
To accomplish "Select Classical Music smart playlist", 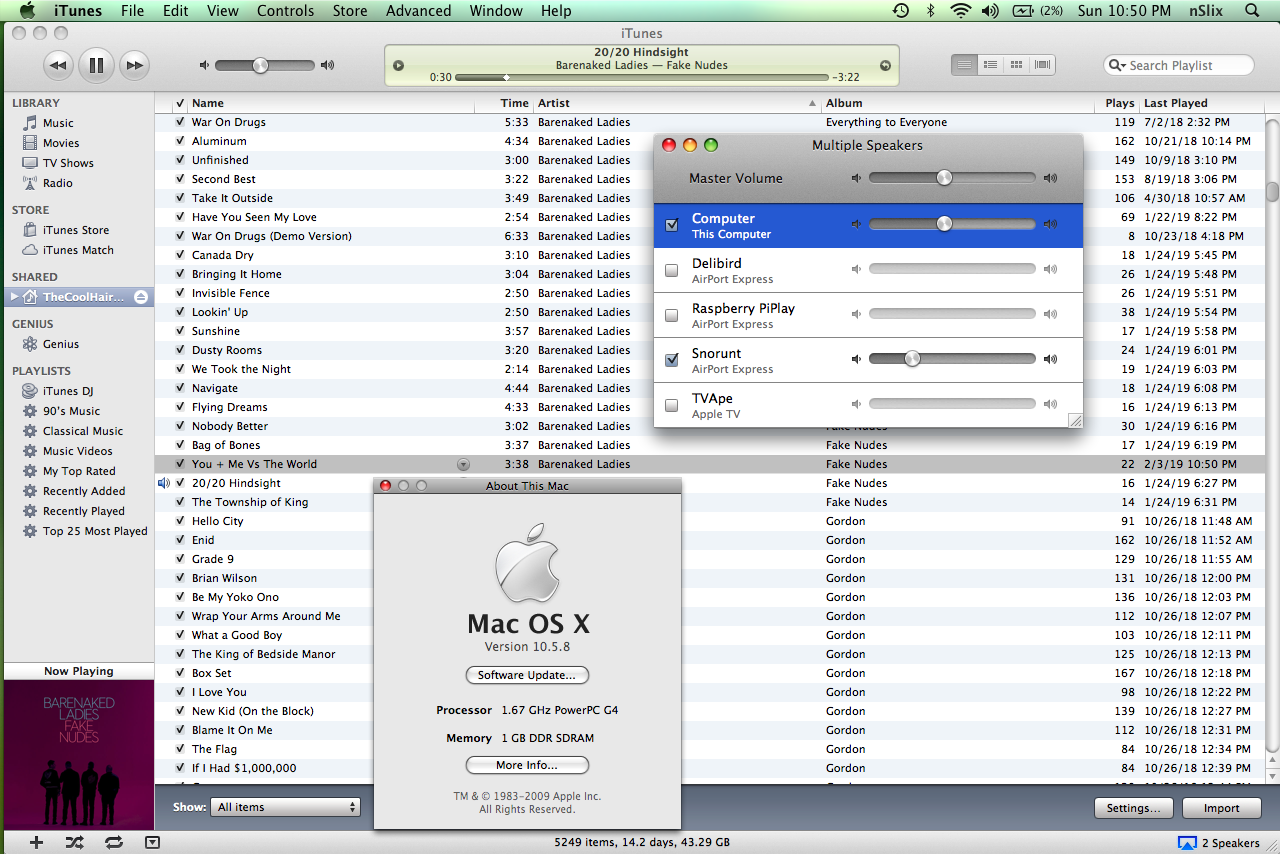I will 83,431.
